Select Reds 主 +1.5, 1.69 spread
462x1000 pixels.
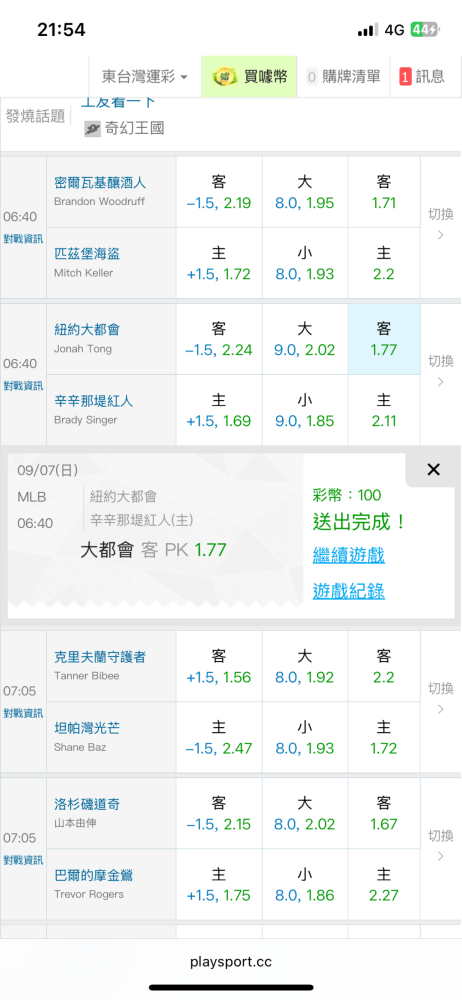tap(219, 410)
